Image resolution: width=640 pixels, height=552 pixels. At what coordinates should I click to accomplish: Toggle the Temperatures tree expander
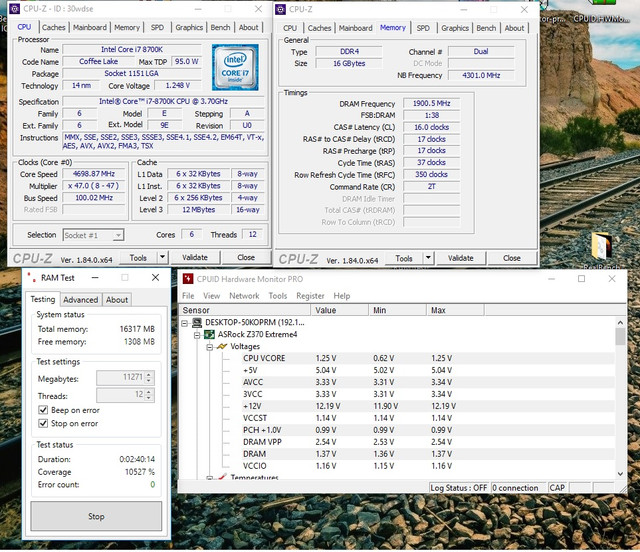[209, 478]
